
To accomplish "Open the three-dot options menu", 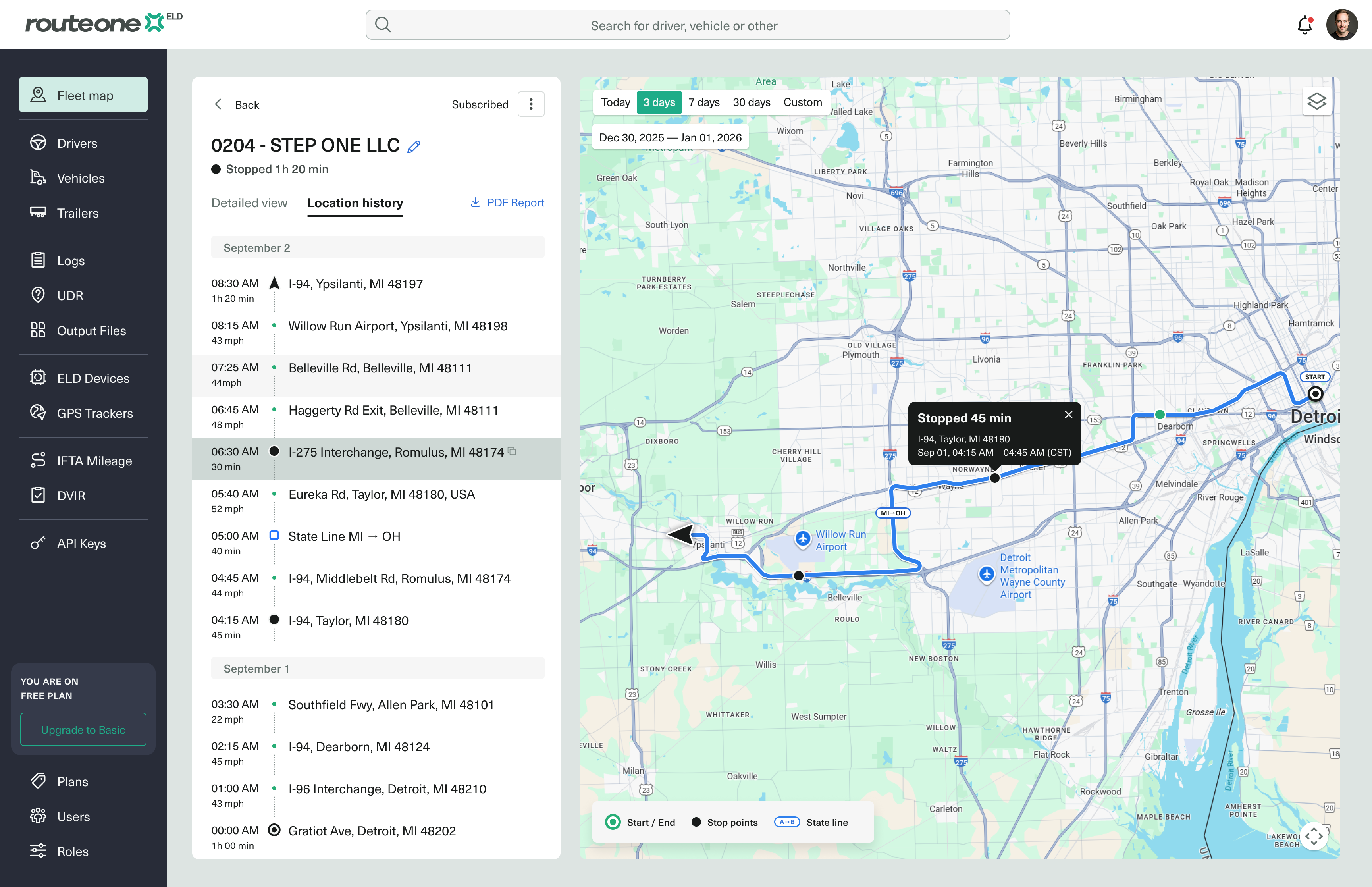I will [531, 104].
